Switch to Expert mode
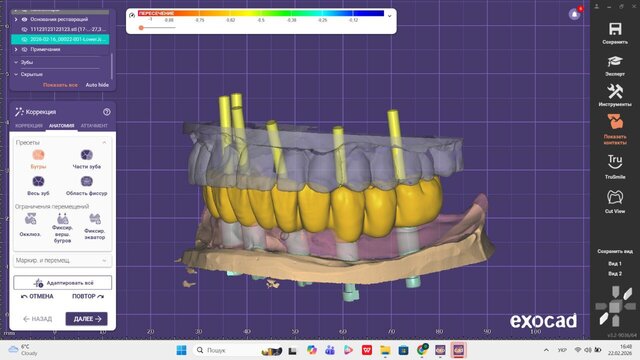 [615, 65]
